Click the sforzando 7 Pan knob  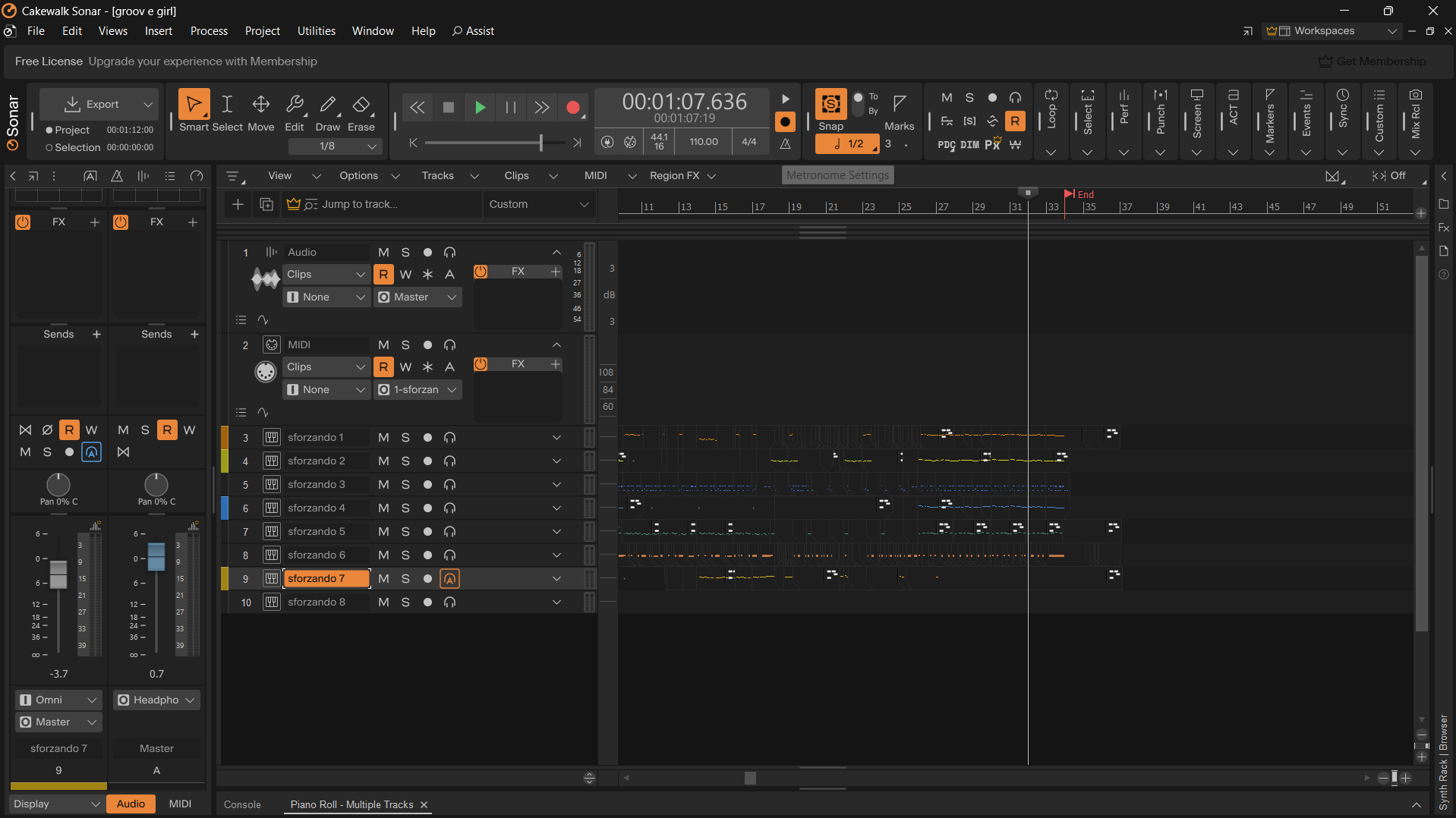[58, 485]
